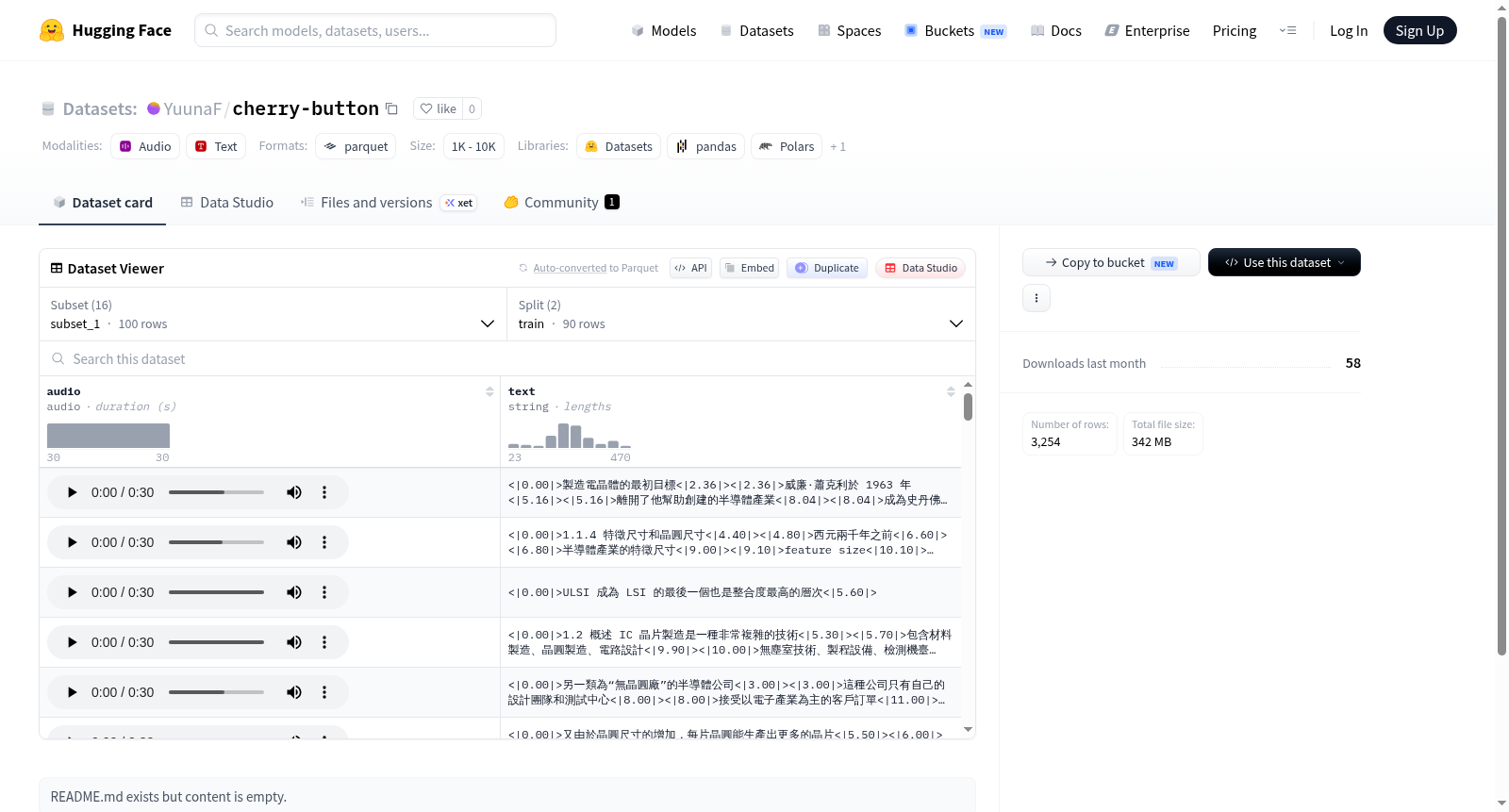The width and height of the screenshot is (1509, 812).
Task: Go to Models in the top navigation
Action: (664, 30)
